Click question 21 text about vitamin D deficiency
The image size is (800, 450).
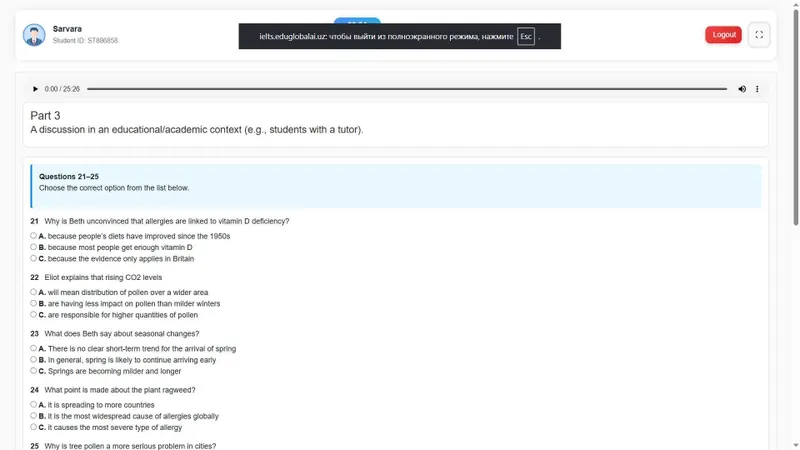(167, 221)
